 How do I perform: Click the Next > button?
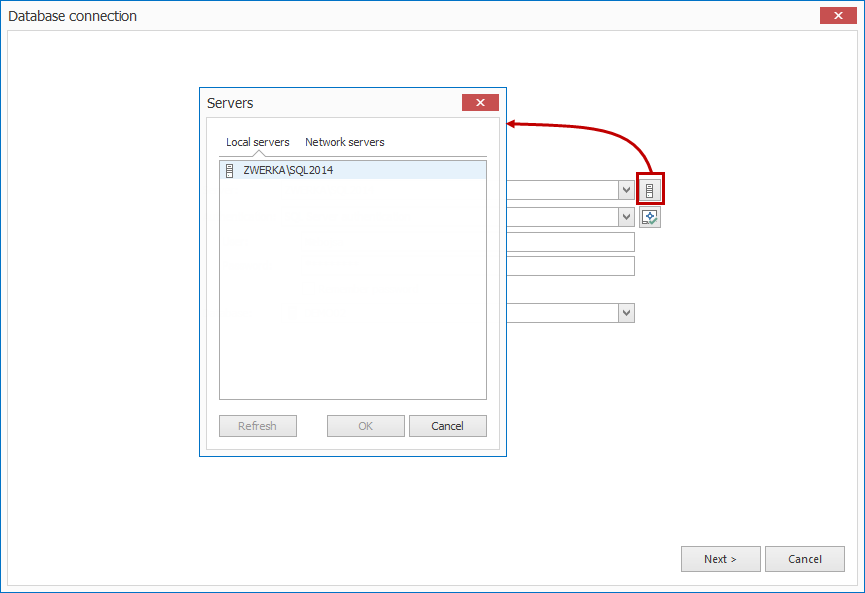720,559
